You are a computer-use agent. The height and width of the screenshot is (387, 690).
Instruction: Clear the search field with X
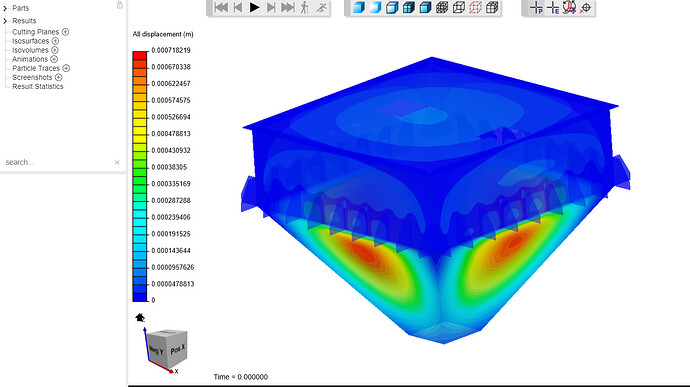pyautogui.click(x=117, y=162)
